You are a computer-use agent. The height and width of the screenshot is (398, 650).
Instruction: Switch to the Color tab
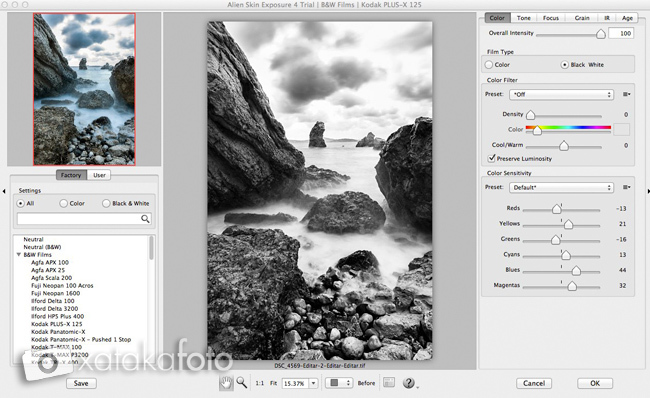497,18
